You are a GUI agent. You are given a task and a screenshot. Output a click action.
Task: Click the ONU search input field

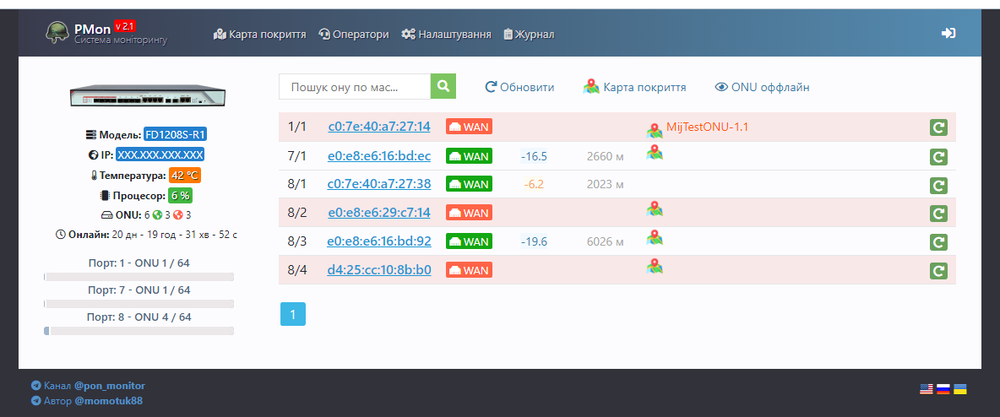[354, 87]
